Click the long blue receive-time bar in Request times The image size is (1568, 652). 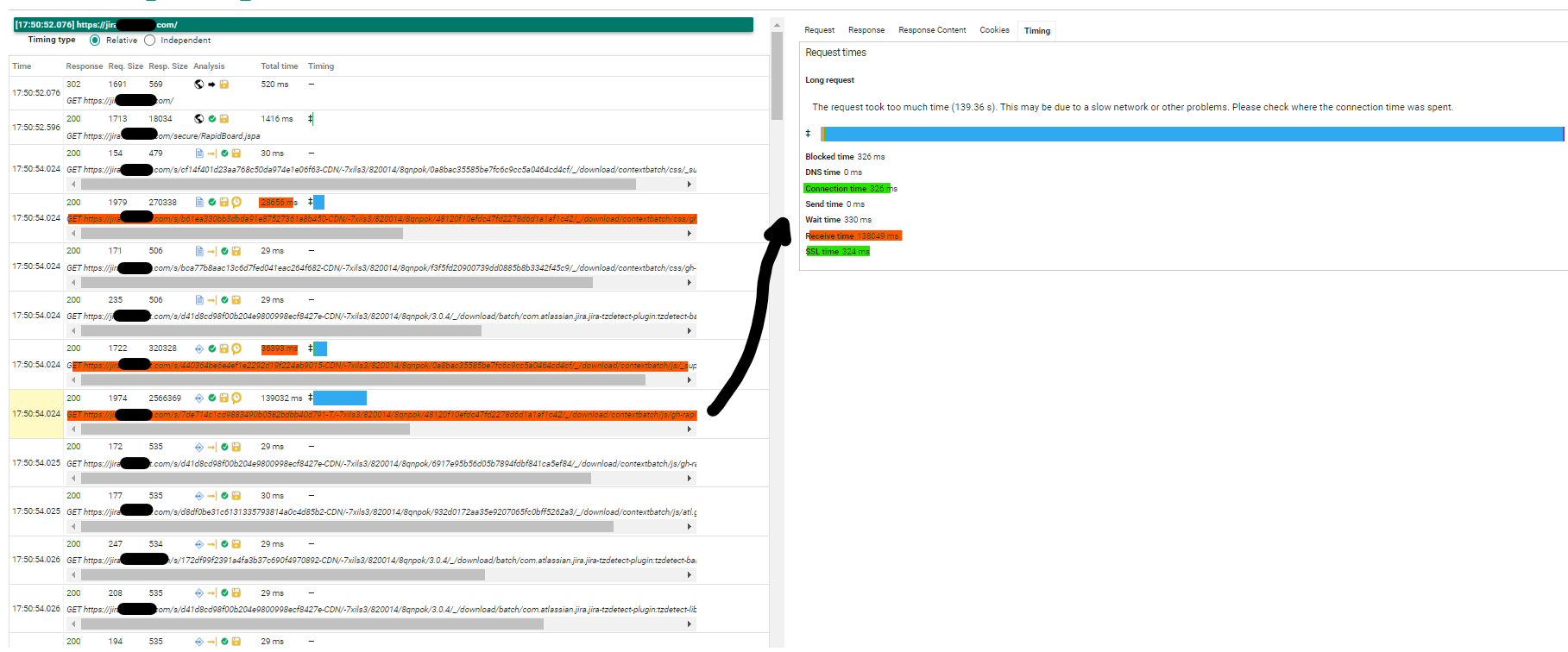coord(1191,134)
